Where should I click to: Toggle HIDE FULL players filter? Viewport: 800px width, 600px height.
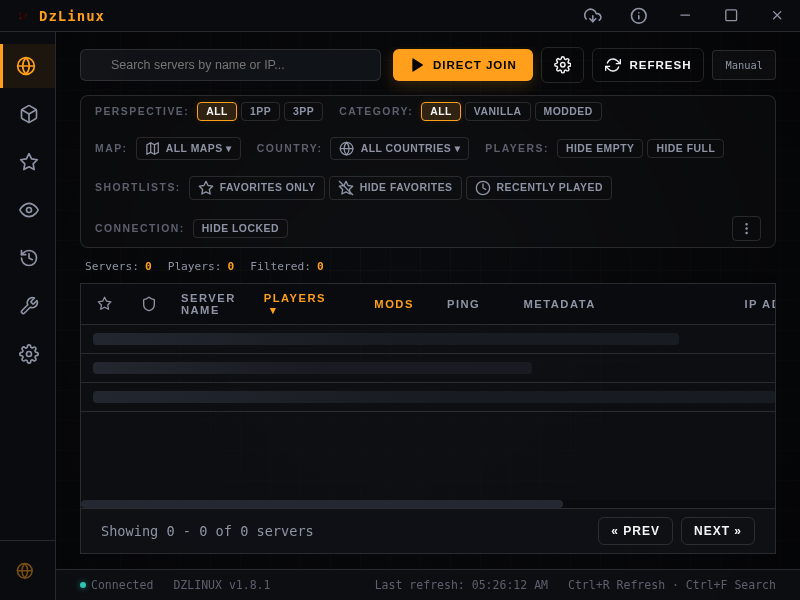(685, 148)
